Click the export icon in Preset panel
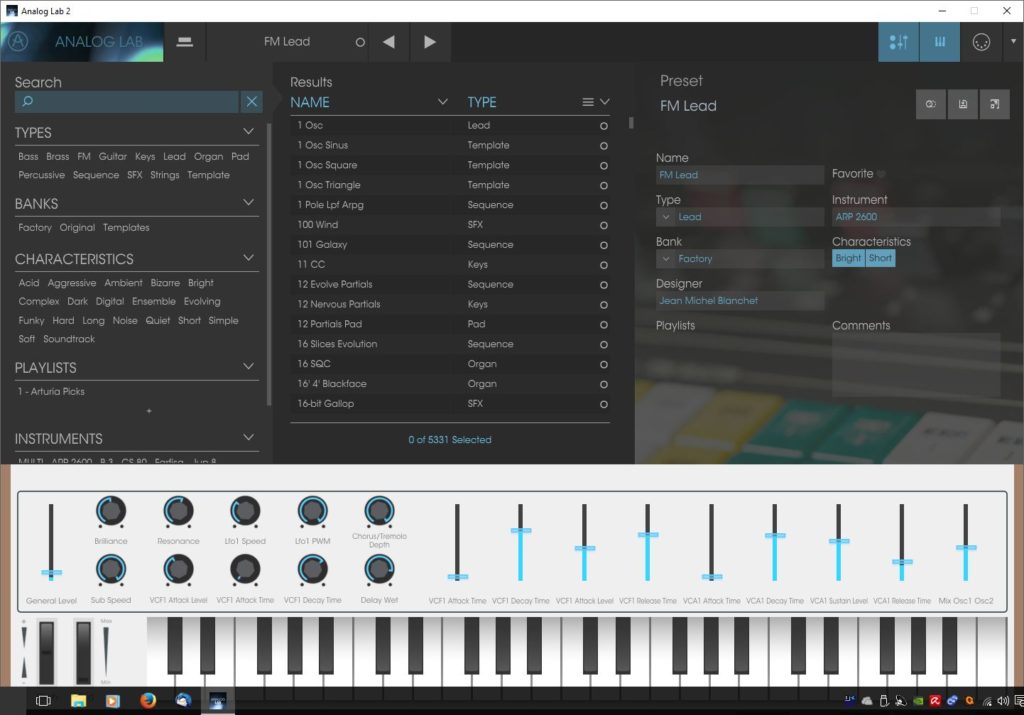Screen dimensions: 1024x715 tap(995, 104)
